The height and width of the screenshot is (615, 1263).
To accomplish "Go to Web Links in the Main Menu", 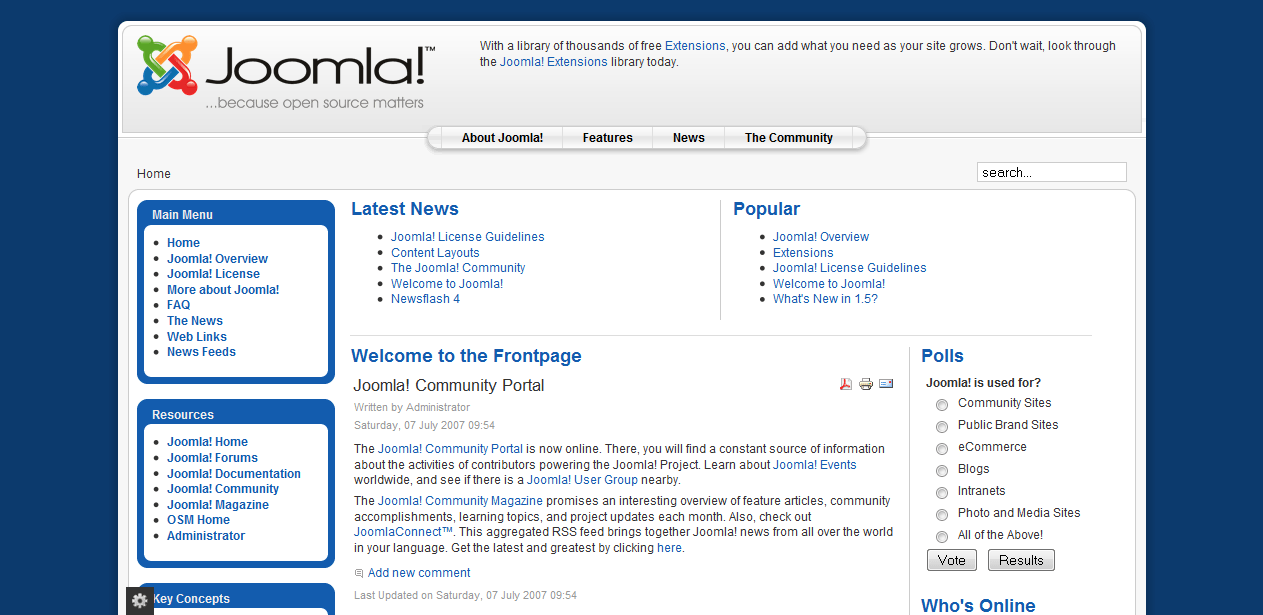I will [197, 337].
